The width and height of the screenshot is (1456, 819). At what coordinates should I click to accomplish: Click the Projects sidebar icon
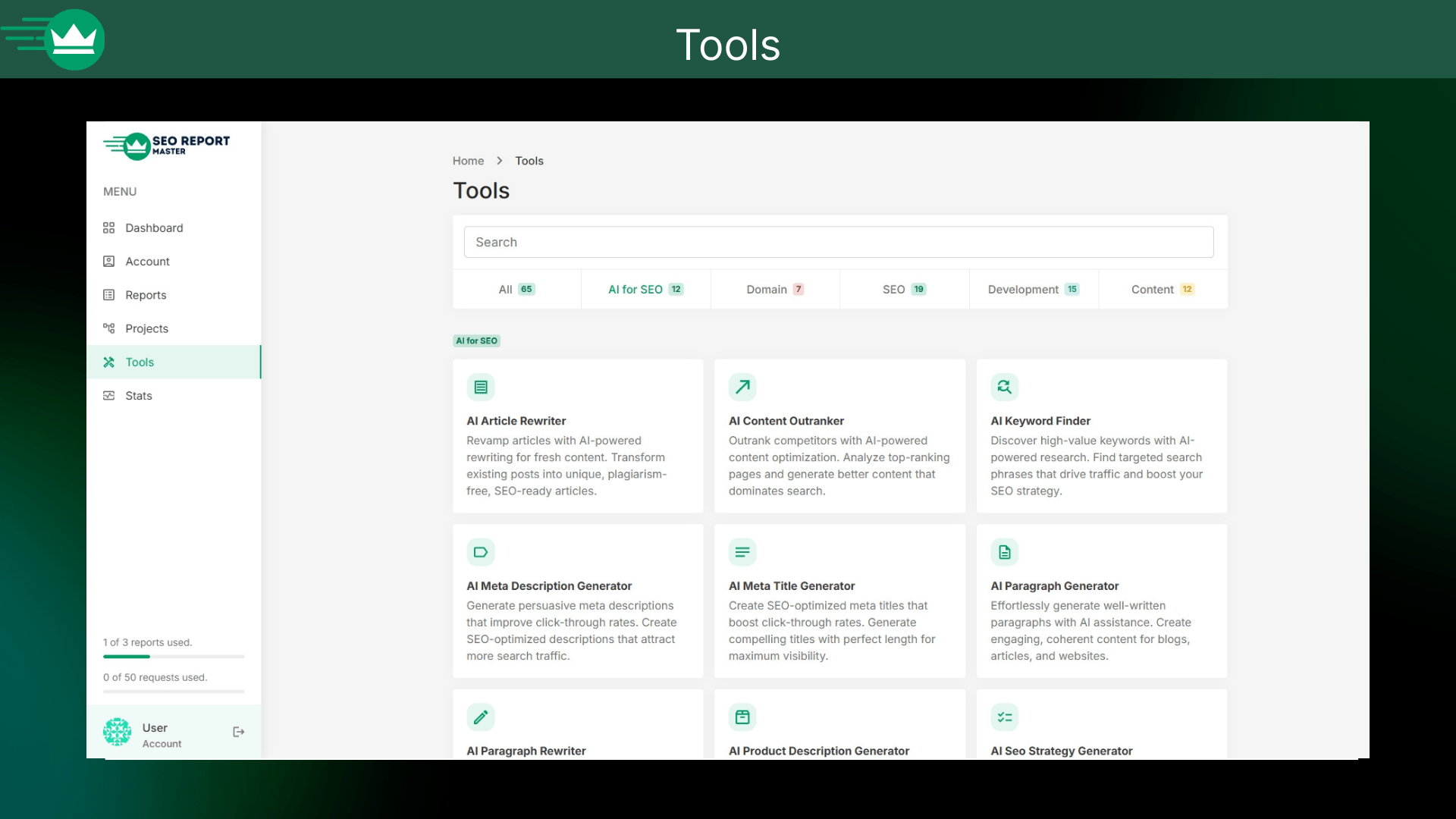click(108, 328)
